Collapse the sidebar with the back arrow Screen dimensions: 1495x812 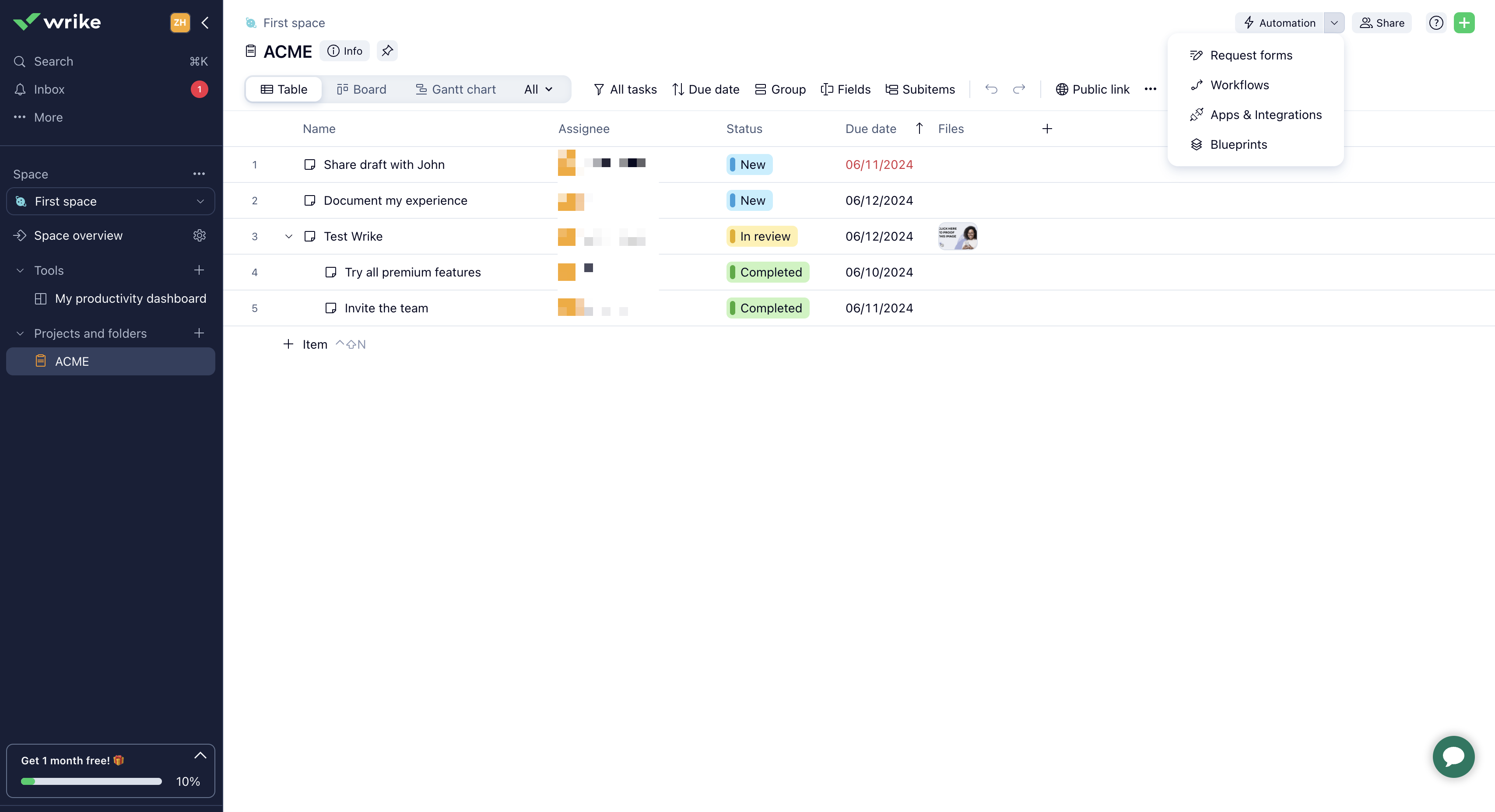tap(205, 23)
